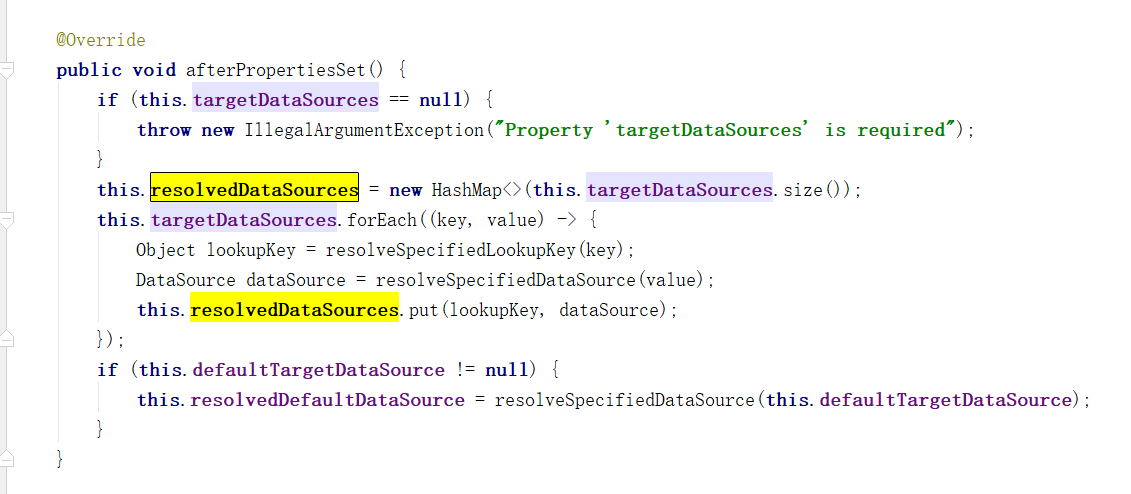Click the lookupKey variable in its declaration
This screenshot has width=1131, height=494.
click(x=251, y=250)
